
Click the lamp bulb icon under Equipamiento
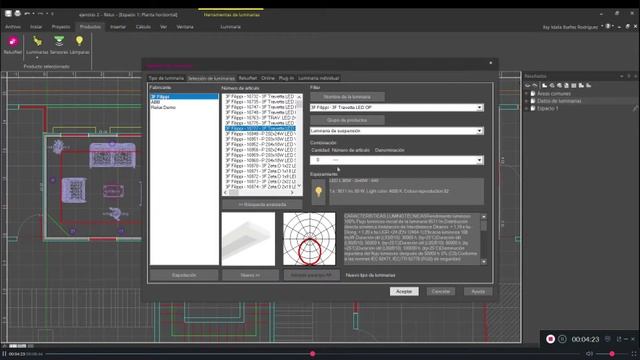pyautogui.click(x=318, y=191)
